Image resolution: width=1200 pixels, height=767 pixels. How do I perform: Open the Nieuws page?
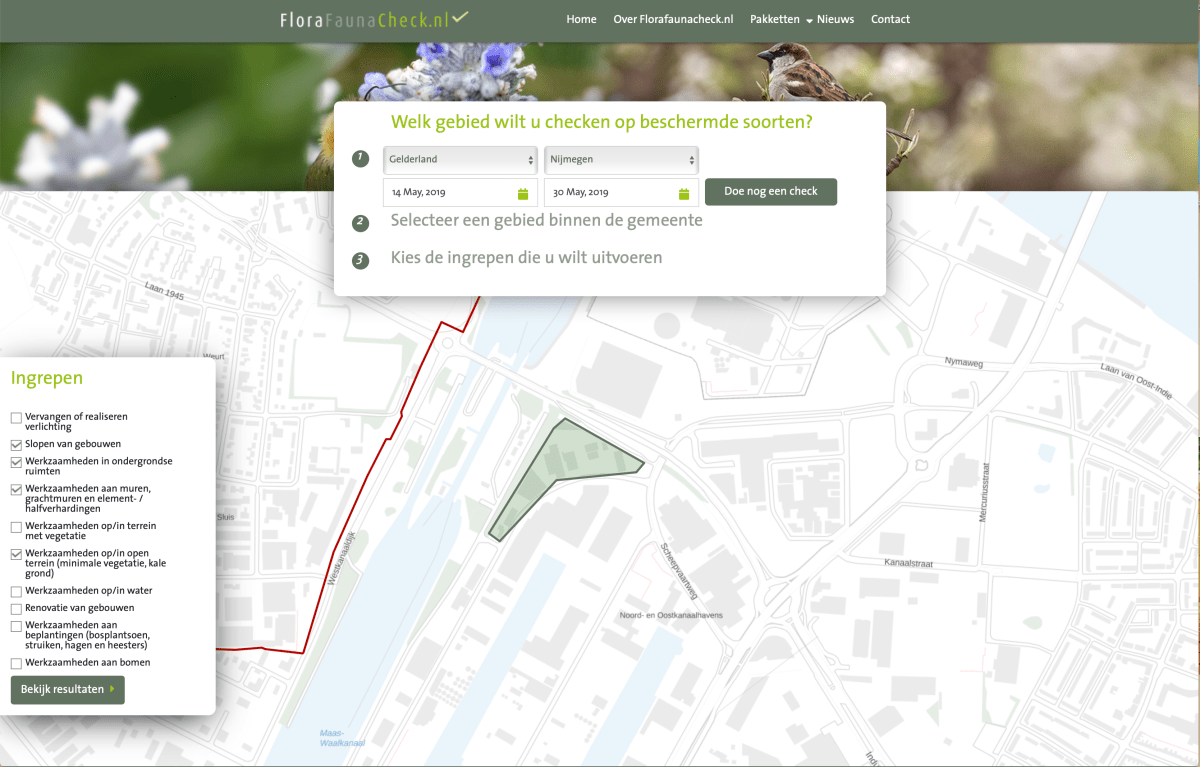coord(835,19)
